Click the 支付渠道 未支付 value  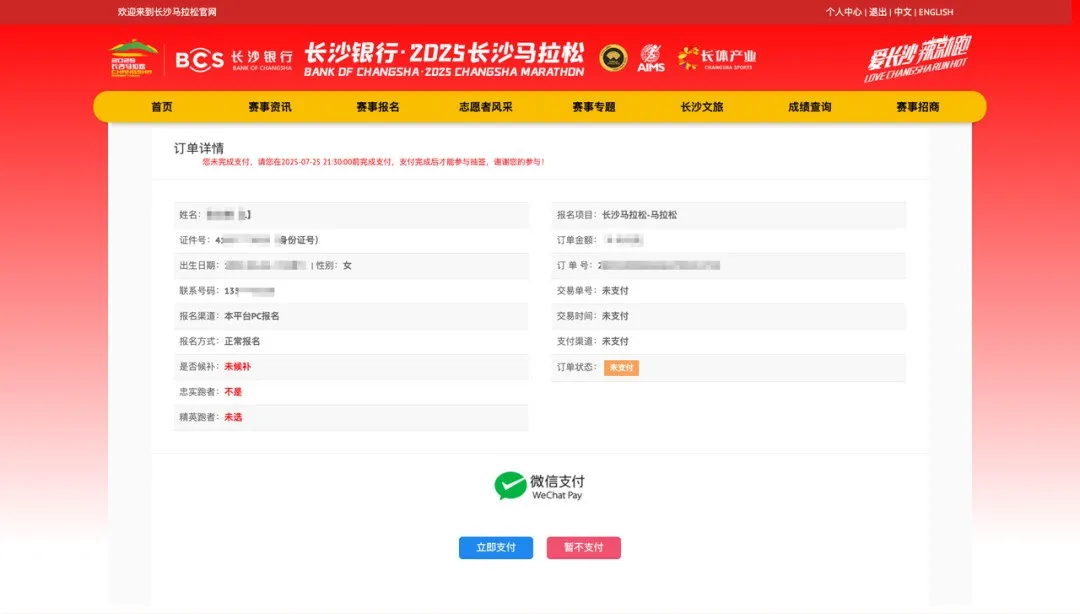(x=615, y=341)
